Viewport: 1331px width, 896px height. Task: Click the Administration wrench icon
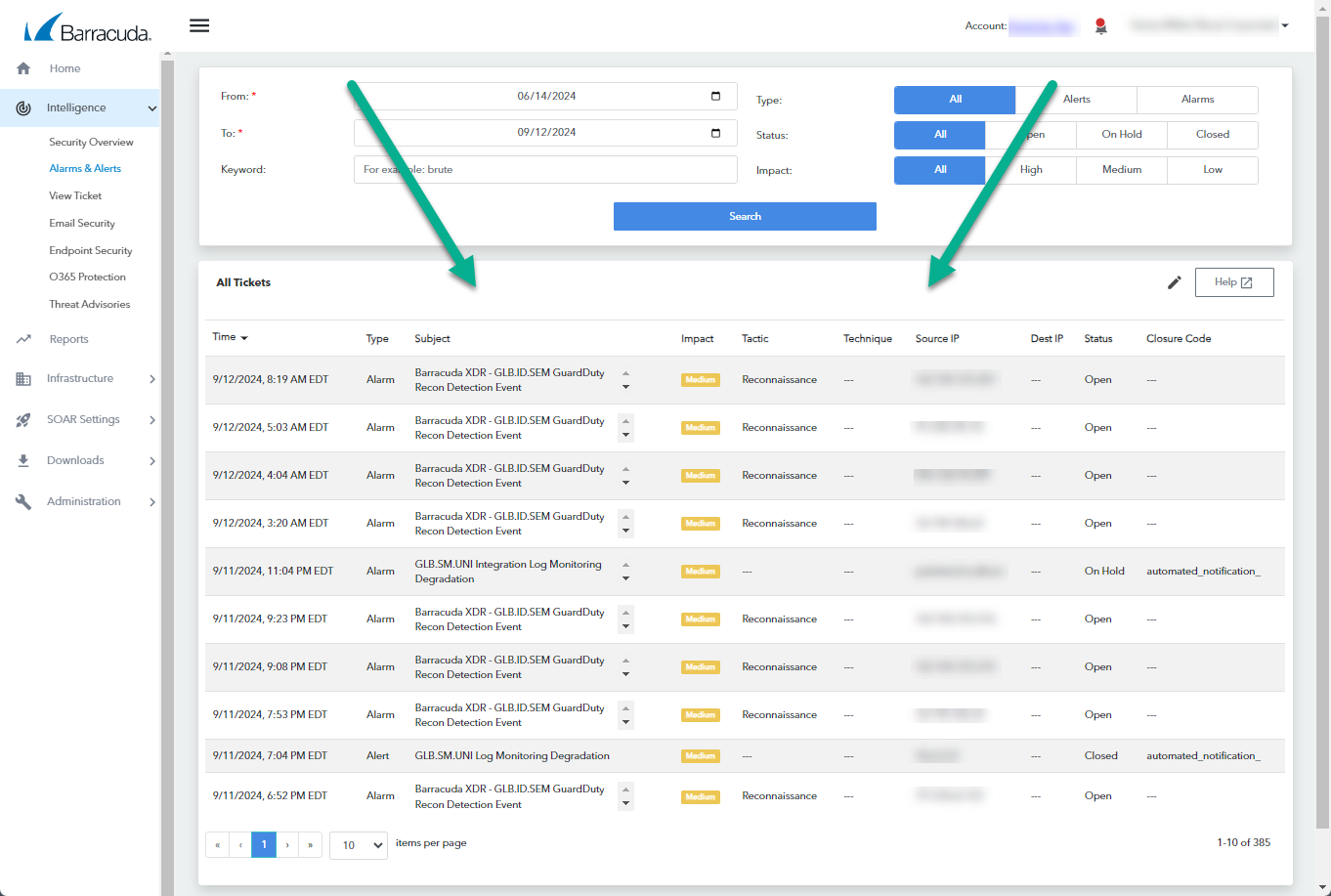point(23,502)
